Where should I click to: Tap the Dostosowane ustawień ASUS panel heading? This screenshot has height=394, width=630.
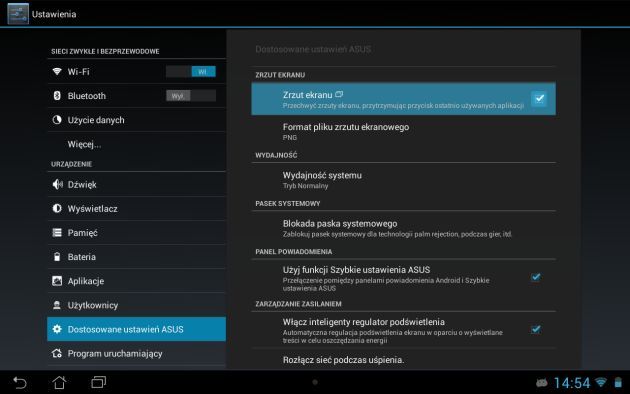[x=313, y=49]
